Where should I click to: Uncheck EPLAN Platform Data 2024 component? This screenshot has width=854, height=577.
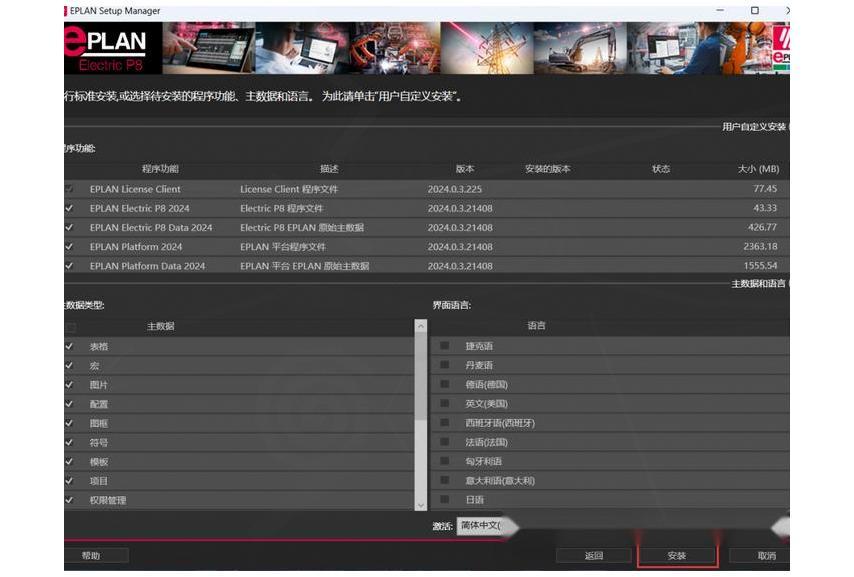click(x=69, y=266)
